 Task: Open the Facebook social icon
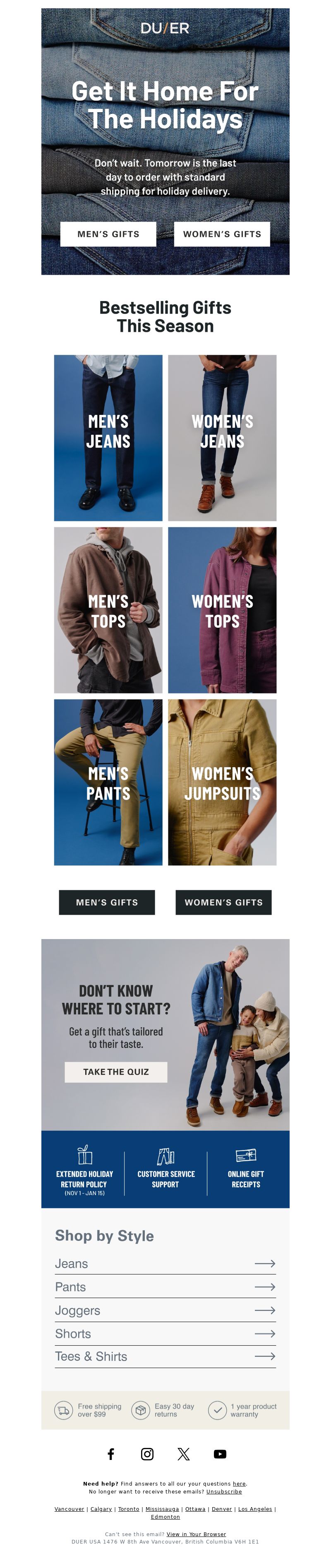(111, 1454)
